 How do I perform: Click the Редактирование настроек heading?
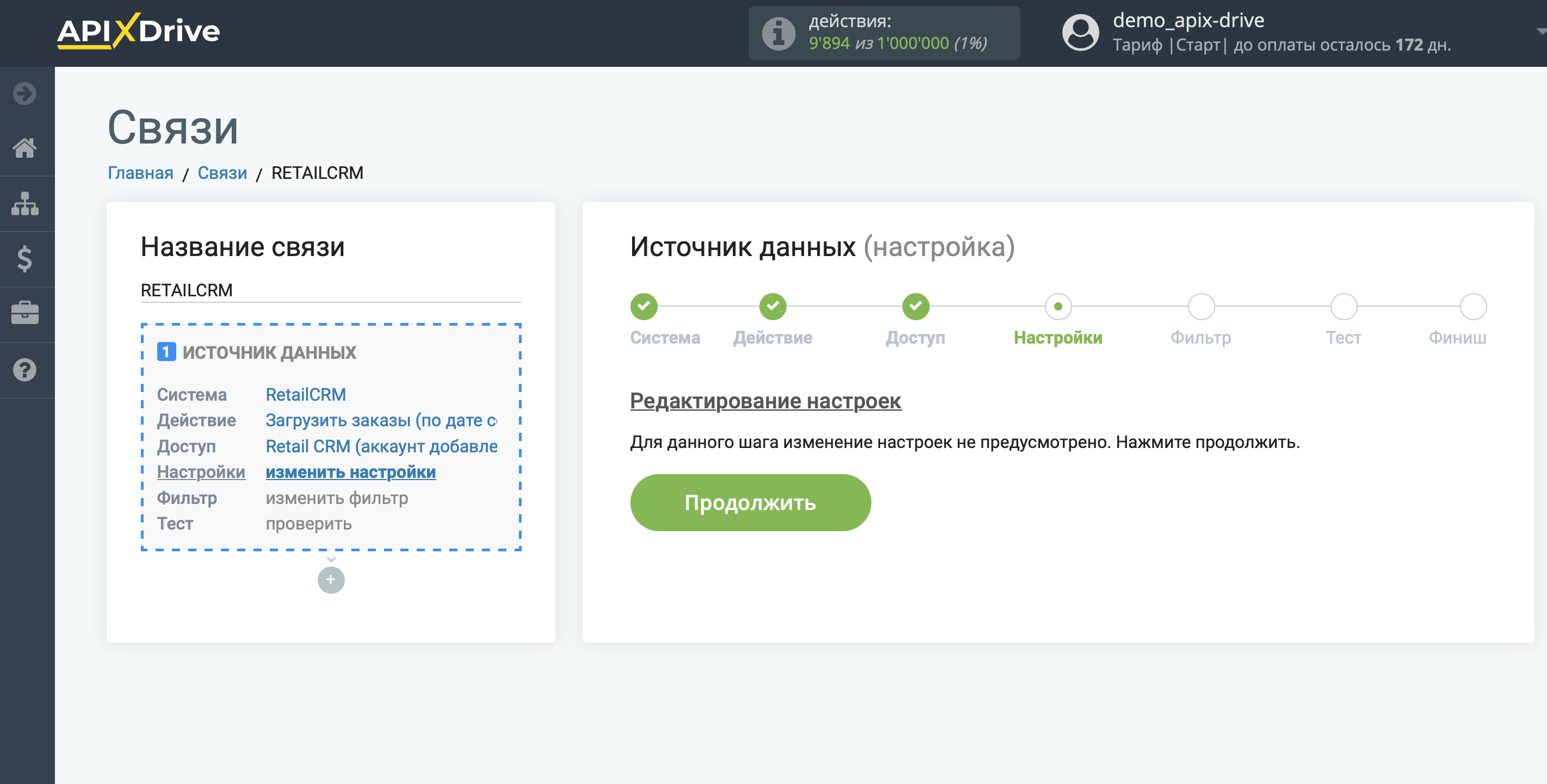click(766, 400)
